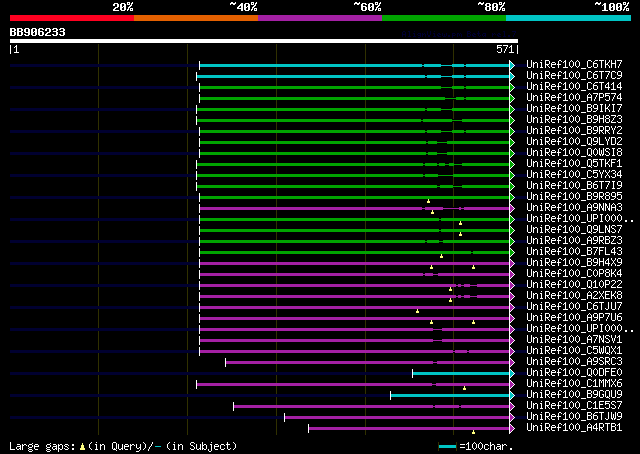Viewport: 640px width, 454px height.
Task: Select the UniRef100_C5WQX1 label
Action: pyautogui.click(x=574, y=351)
